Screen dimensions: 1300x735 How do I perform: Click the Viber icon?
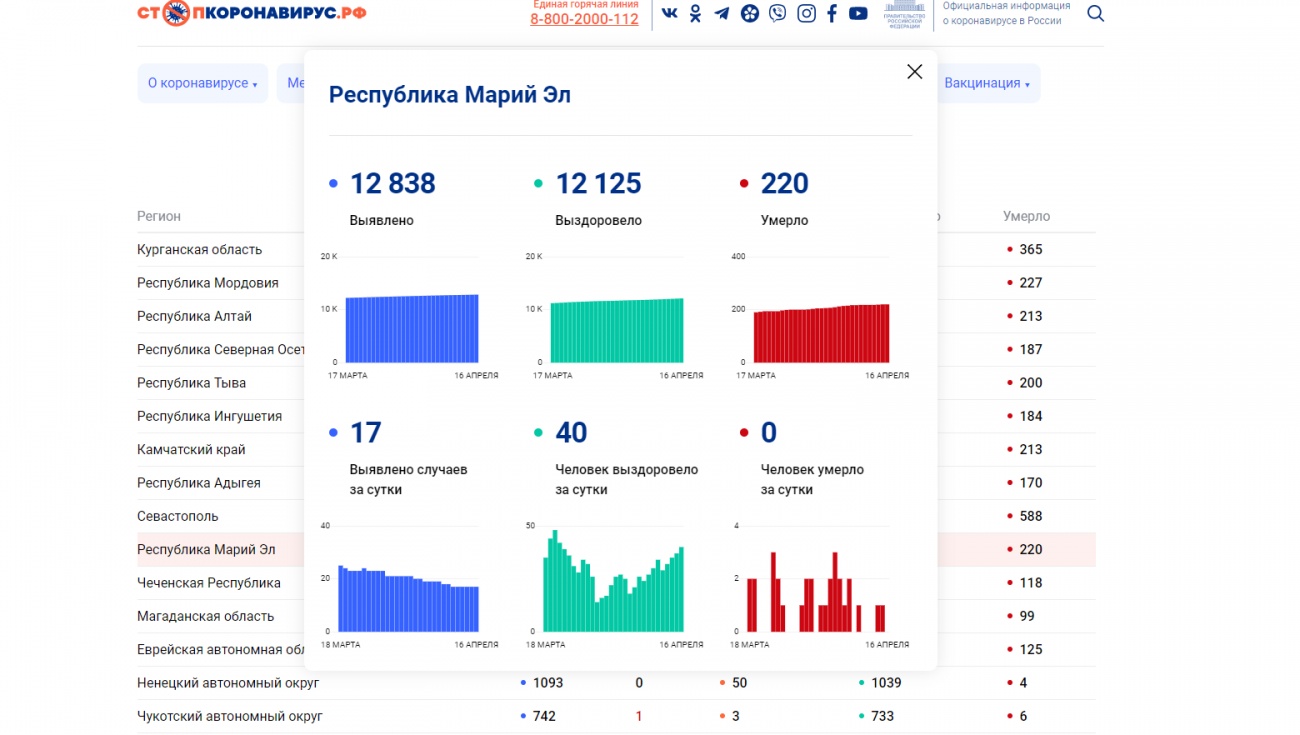coord(777,14)
